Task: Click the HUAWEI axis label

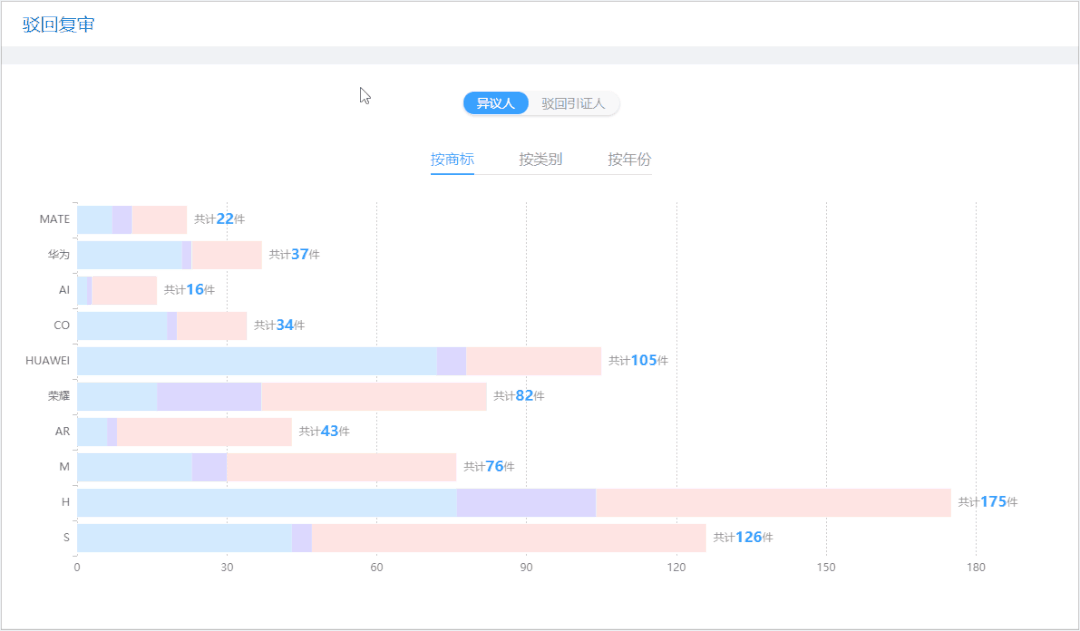Action: coord(48,360)
